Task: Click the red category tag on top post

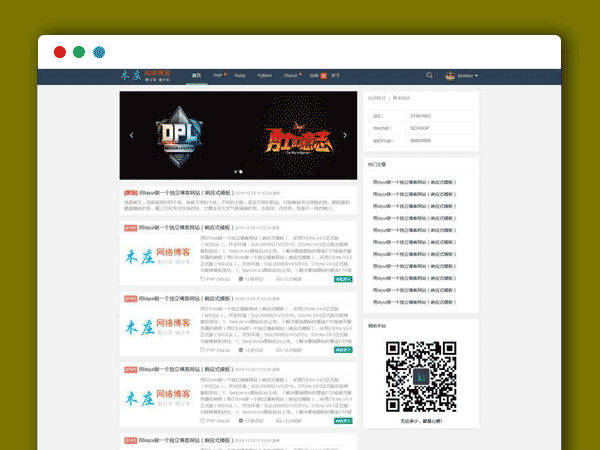Action: coord(130,192)
